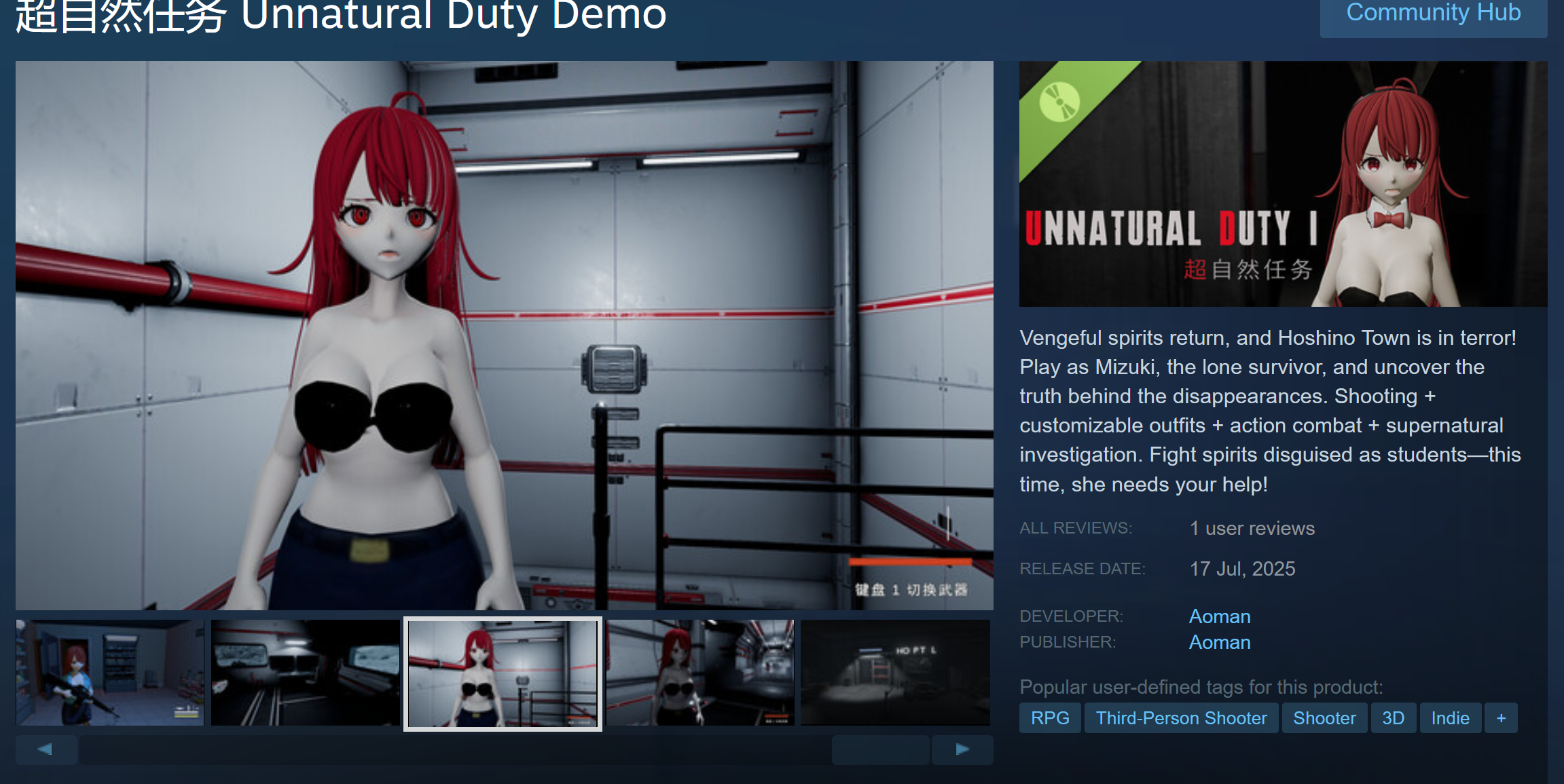This screenshot has height=784, width=1564.
Task: Click the 'ALL REVIEWS:' label
Action: (1076, 528)
